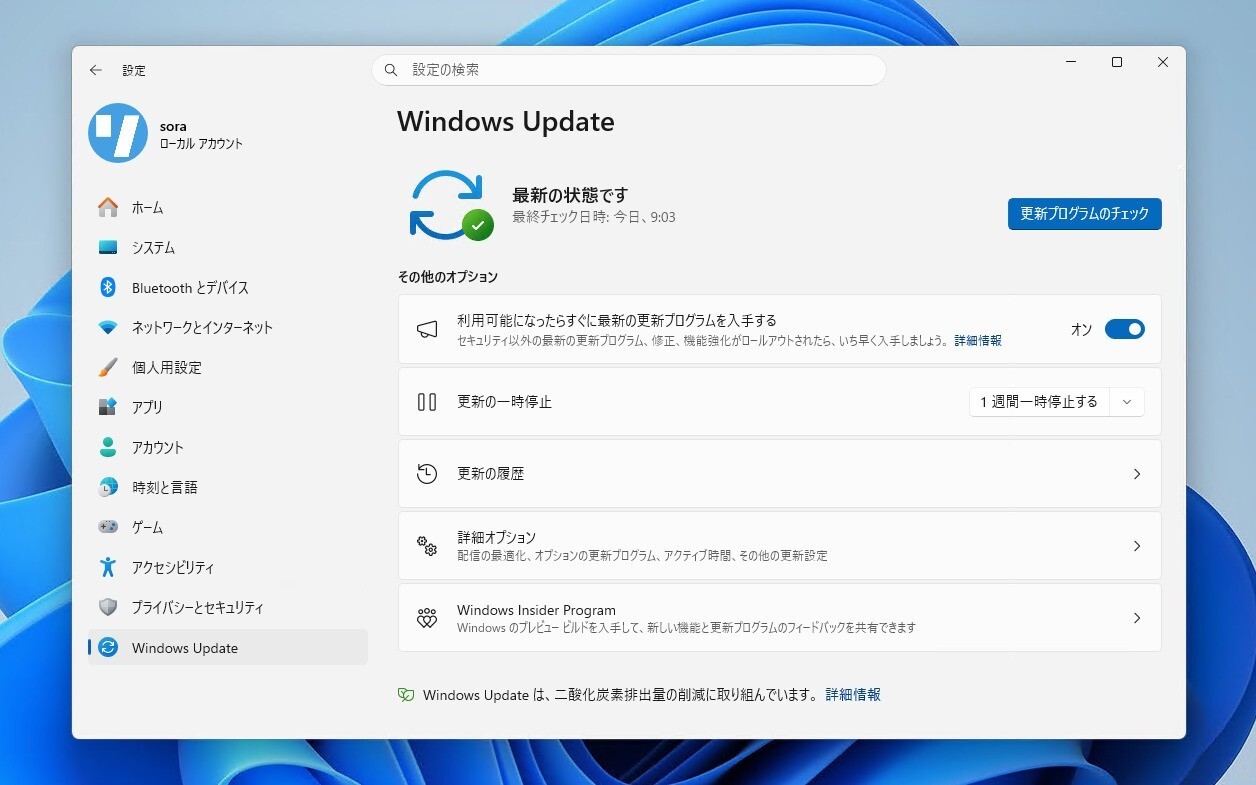
Task: Select アカウント label in the sidebar
Action: click(158, 447)
